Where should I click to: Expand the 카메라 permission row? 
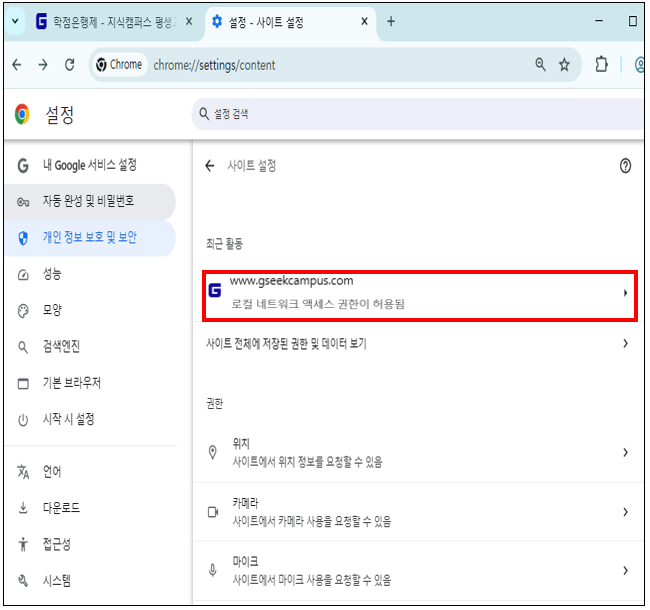[420, 511]
